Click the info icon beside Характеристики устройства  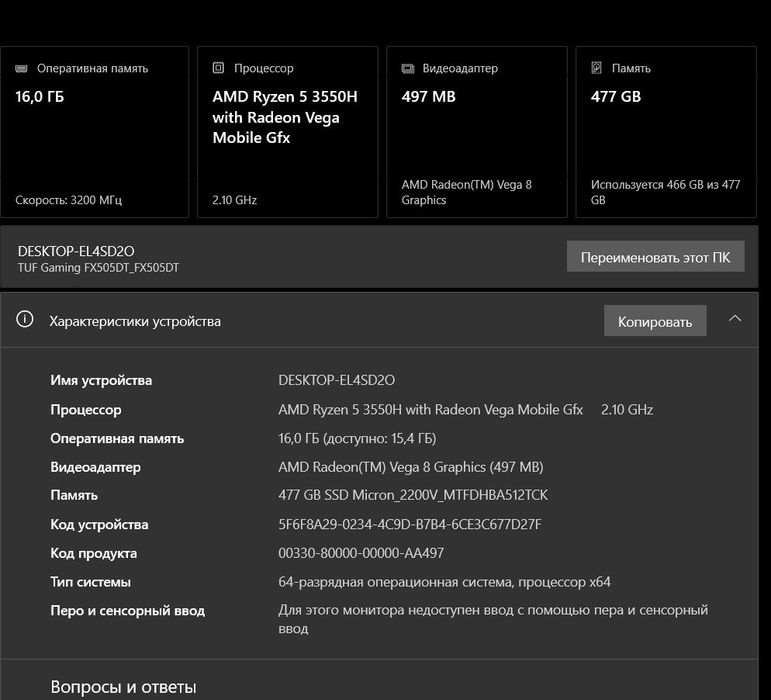(25, 319)
